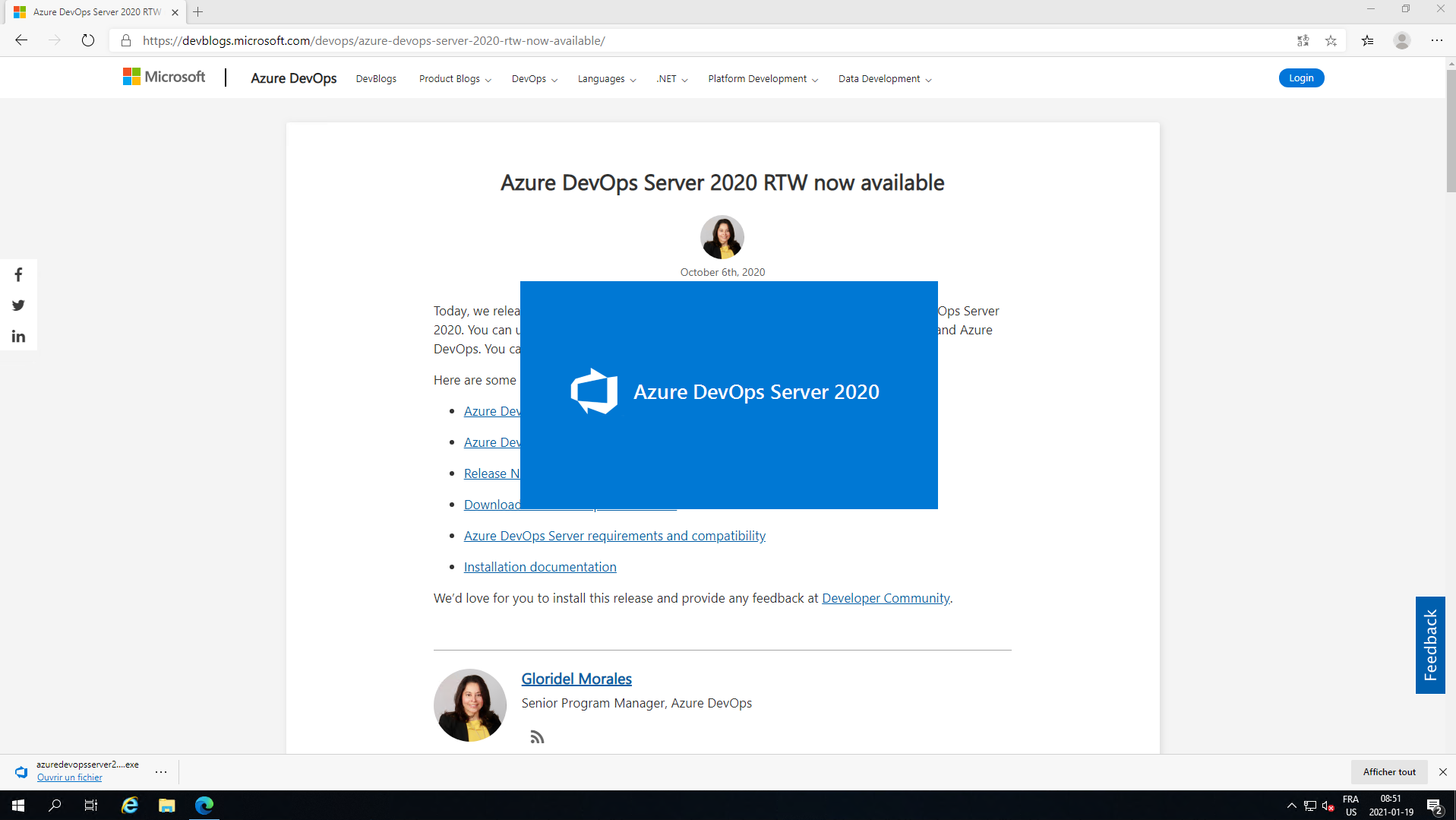Refresh the page with reload icon
Screen dimensions: 1456x820
pos(88,40)
